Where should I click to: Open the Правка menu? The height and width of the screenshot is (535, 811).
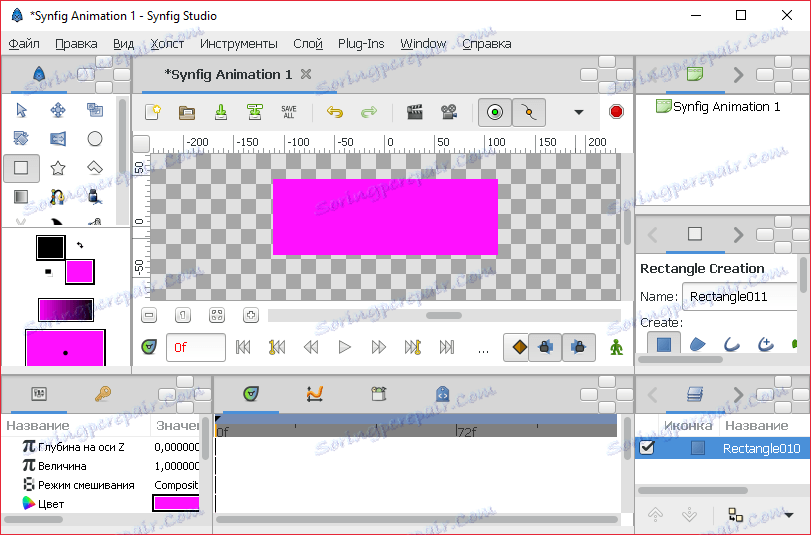76,44
